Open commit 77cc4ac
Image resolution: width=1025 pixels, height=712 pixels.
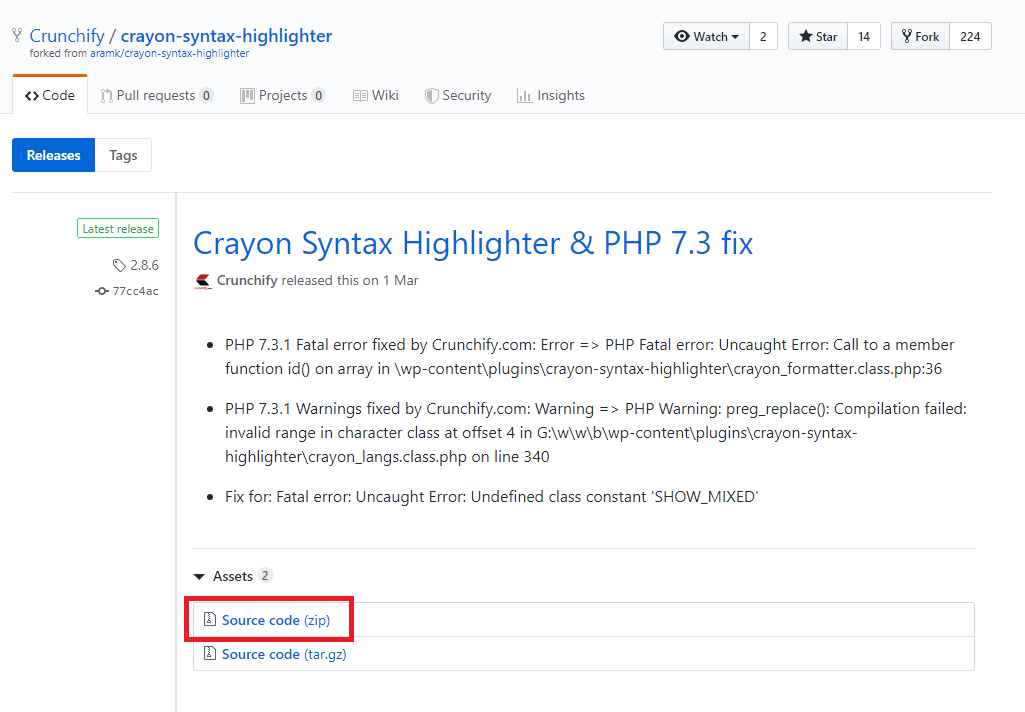pyautogui.click(x=135, y=291)
